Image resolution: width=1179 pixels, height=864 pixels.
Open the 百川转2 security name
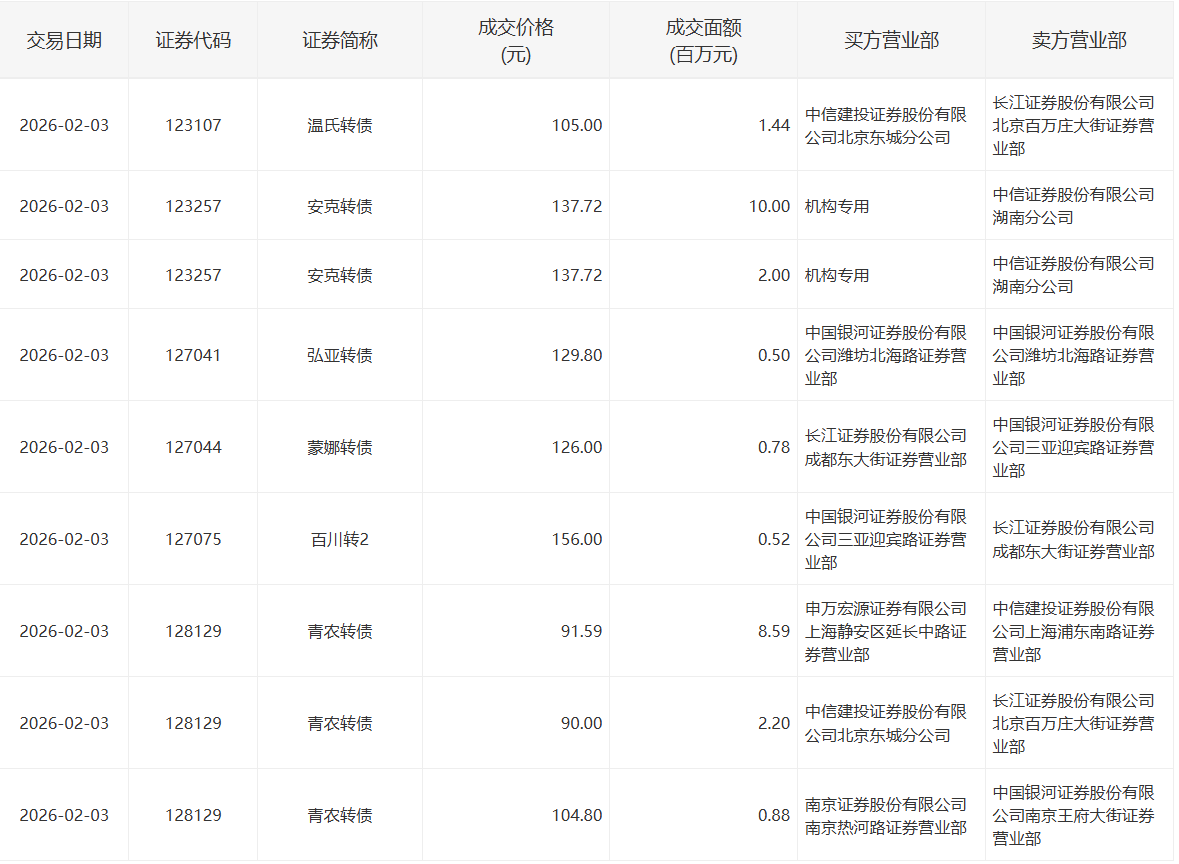click(x=340, y=540)
